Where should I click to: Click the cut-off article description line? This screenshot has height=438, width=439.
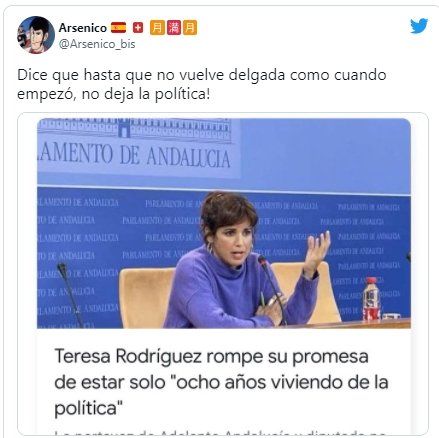point(220,433)
